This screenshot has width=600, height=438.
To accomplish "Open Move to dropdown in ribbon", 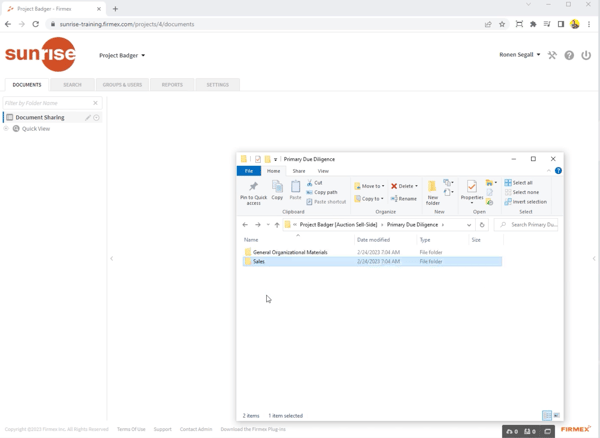I will pyautogui.click(x=369, y=186).
